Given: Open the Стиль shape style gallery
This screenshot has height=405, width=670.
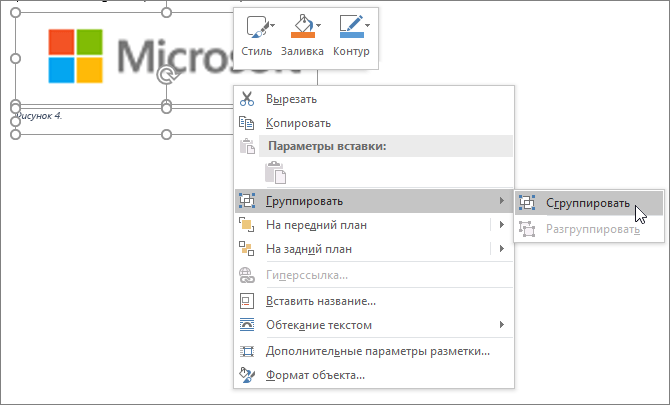Looking at the screenshot, I should coord(257,36).
